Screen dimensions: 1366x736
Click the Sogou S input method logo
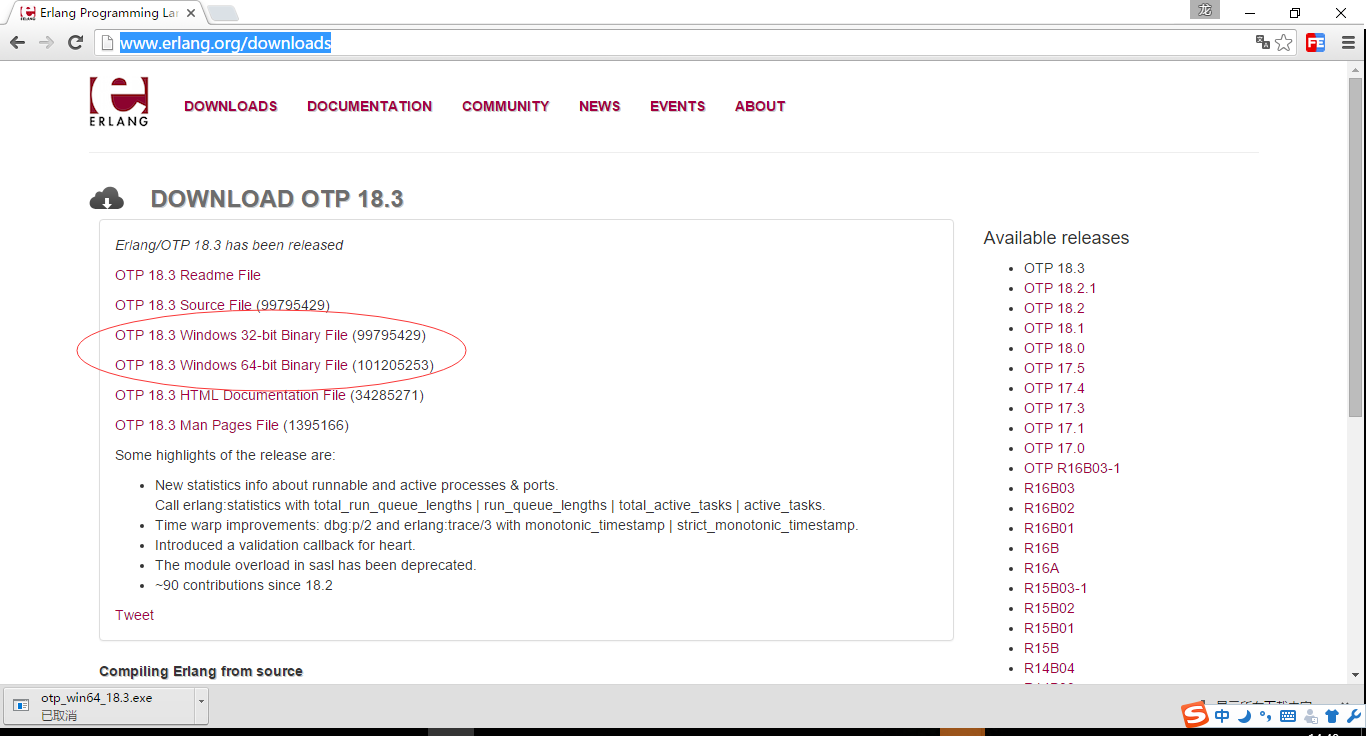tap(1195, 716)
